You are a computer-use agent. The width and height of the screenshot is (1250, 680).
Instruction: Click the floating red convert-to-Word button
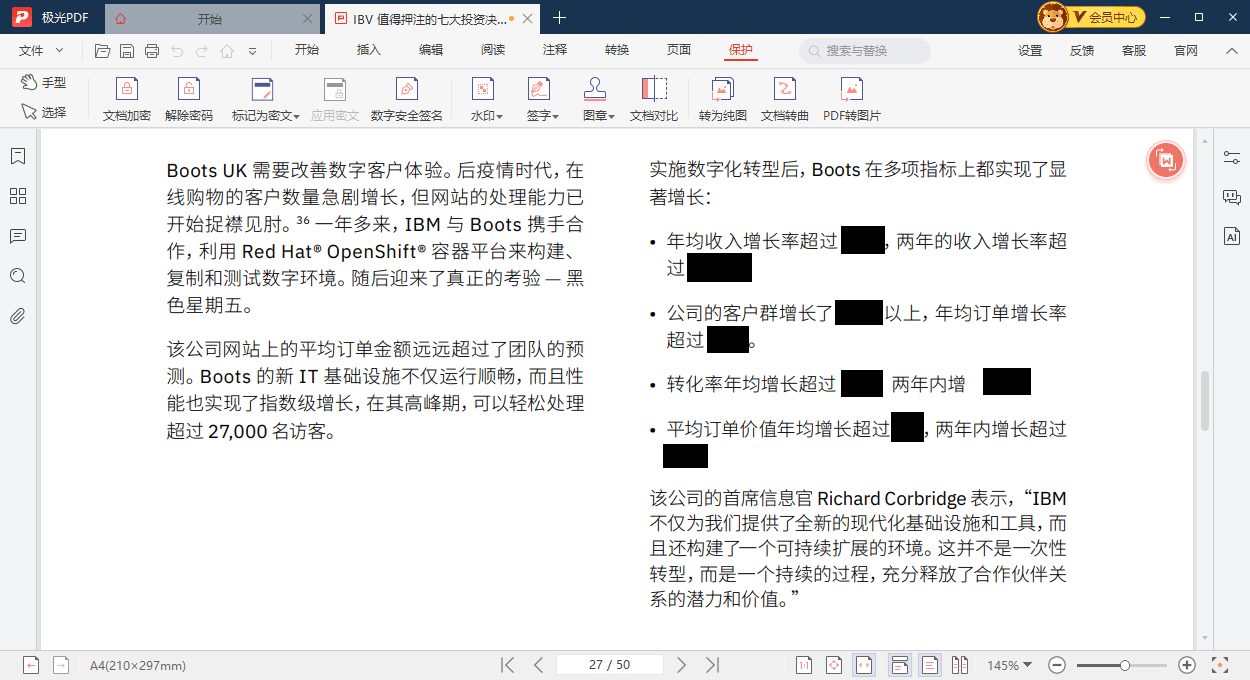pyautogui.click(x=1166, y=160)
